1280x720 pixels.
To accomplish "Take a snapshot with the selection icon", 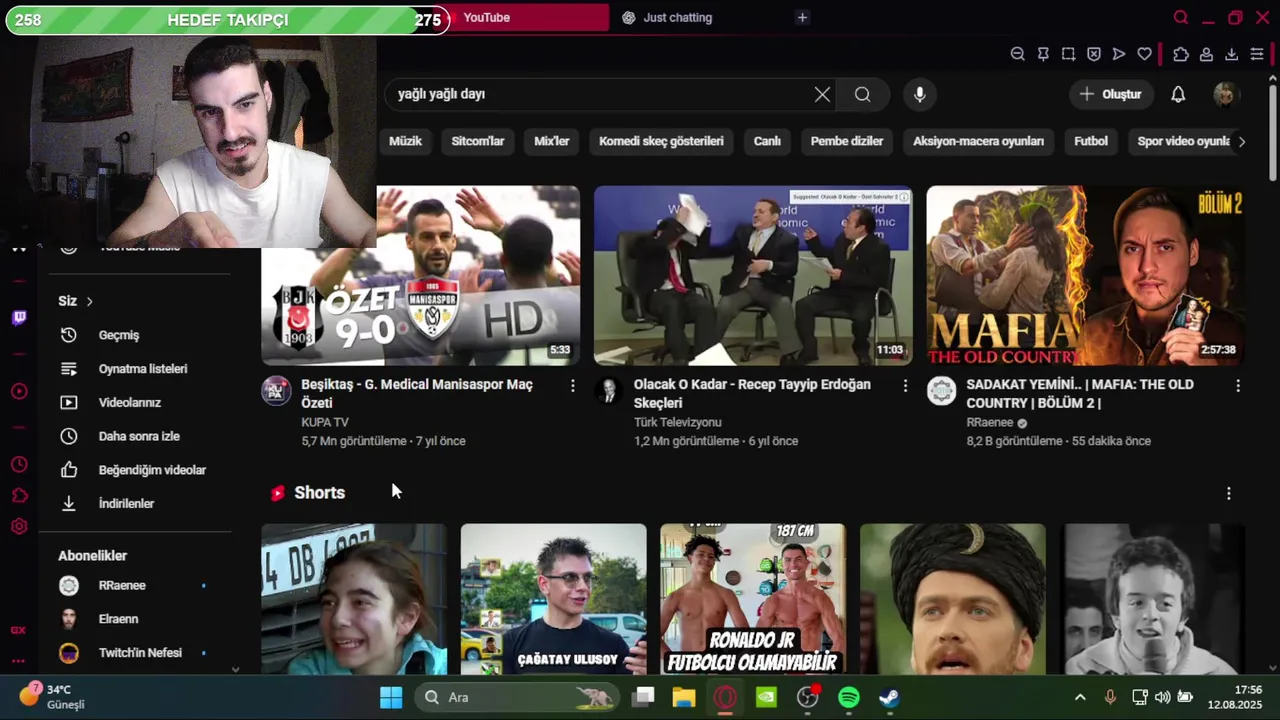I will pos(1068,54).
